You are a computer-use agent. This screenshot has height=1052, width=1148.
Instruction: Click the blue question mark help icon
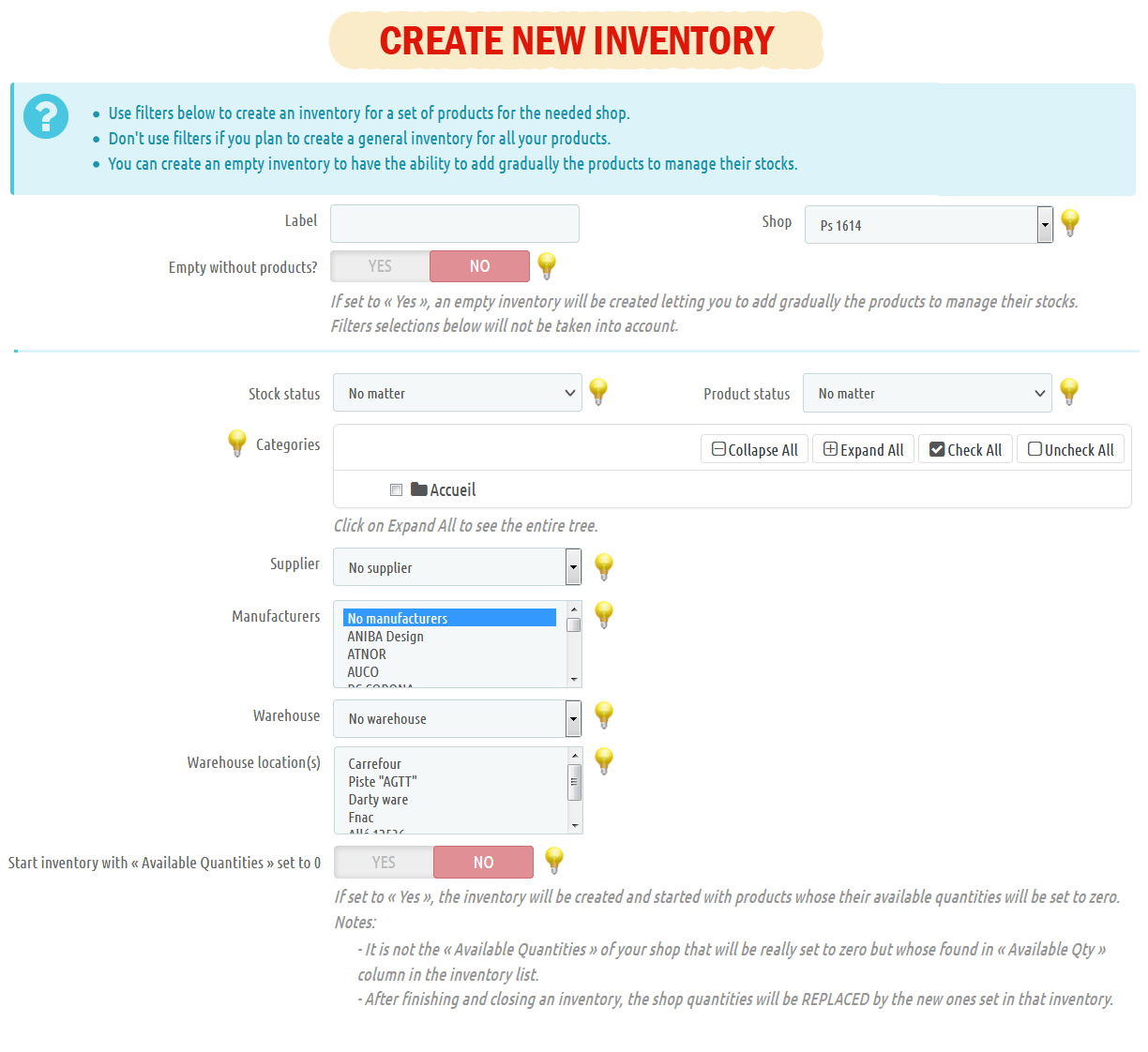(x=46, y=116)
